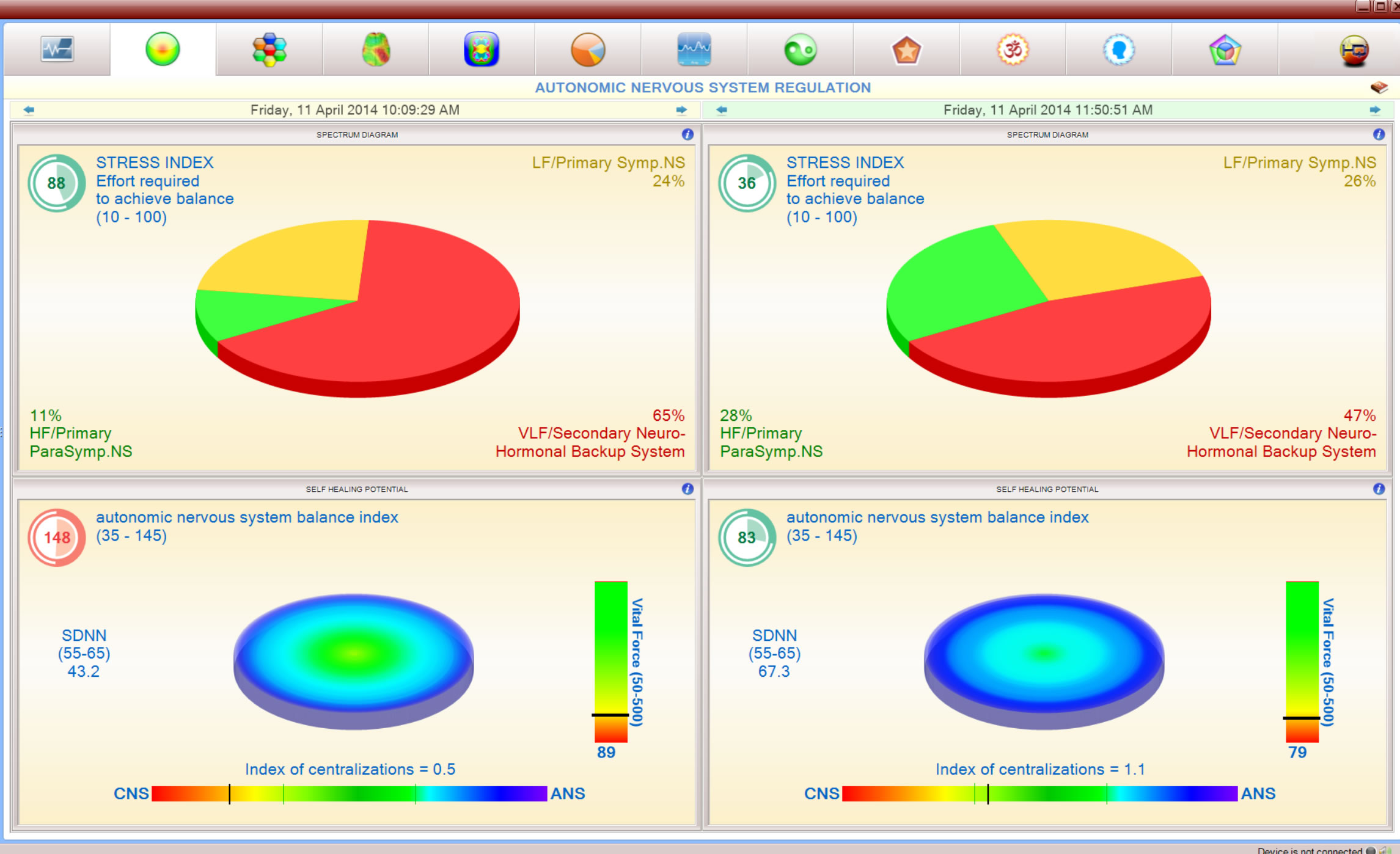Select the green yin-yang icon

pyautogui.click(x=800, y=49)
